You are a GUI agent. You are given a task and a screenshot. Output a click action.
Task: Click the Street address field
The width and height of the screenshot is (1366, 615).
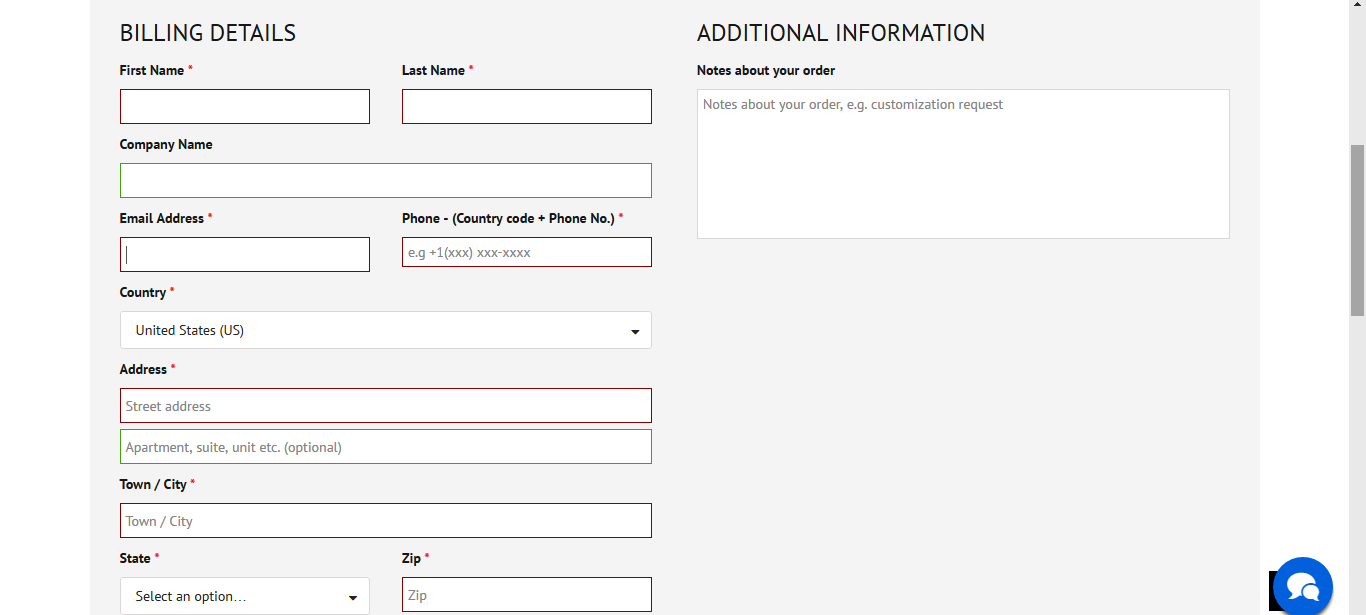pos(385,405)
